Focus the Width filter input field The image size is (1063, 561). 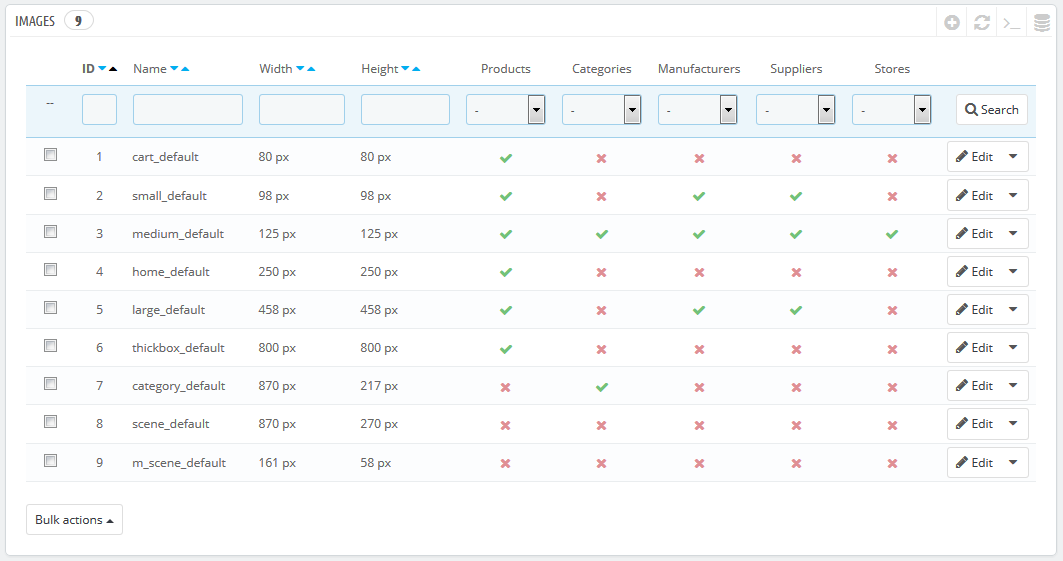coord(302,109)
